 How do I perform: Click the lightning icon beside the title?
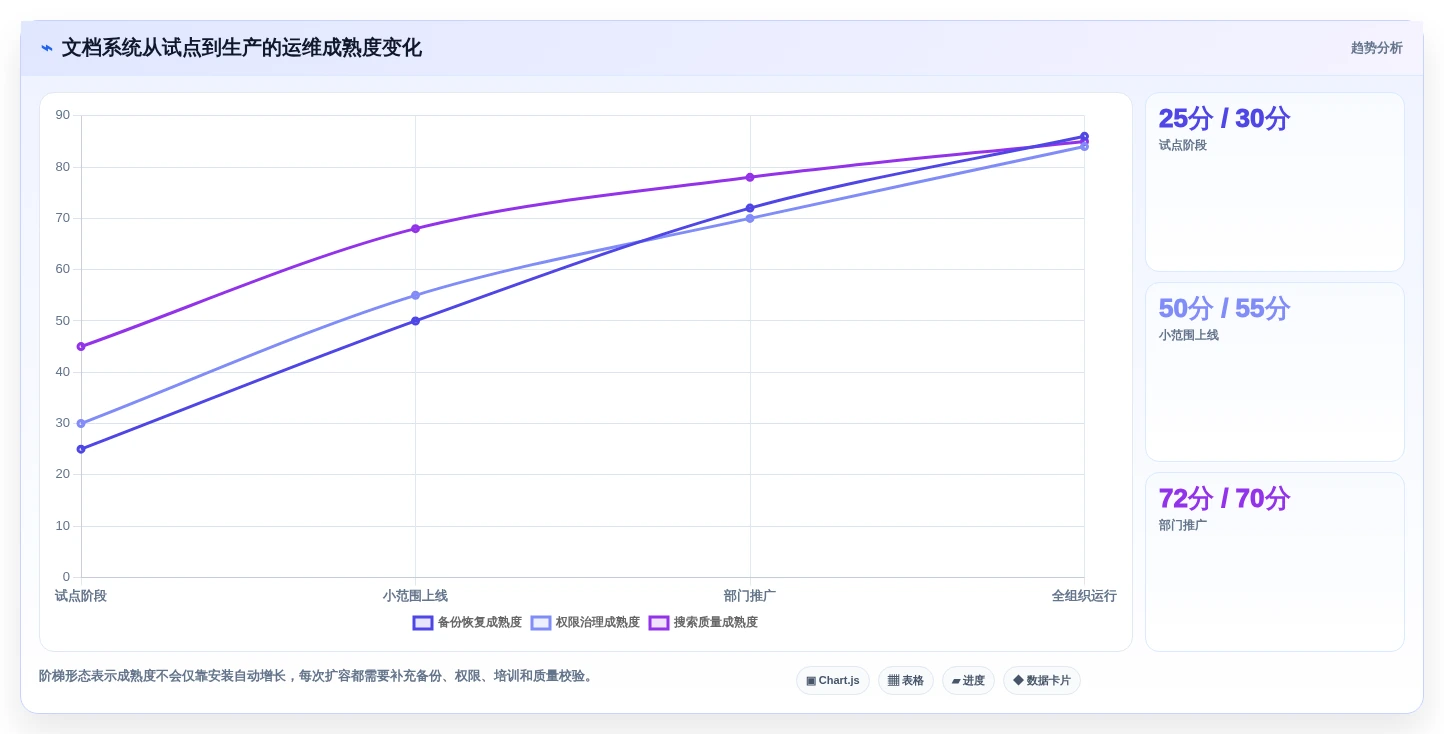[47, 48]
